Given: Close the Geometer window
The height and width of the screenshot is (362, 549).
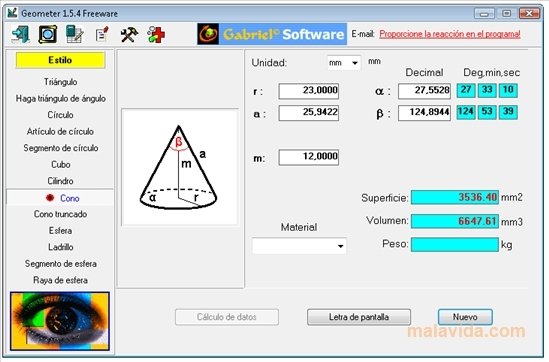Looking at the screenshot, I should pos(530,14).
